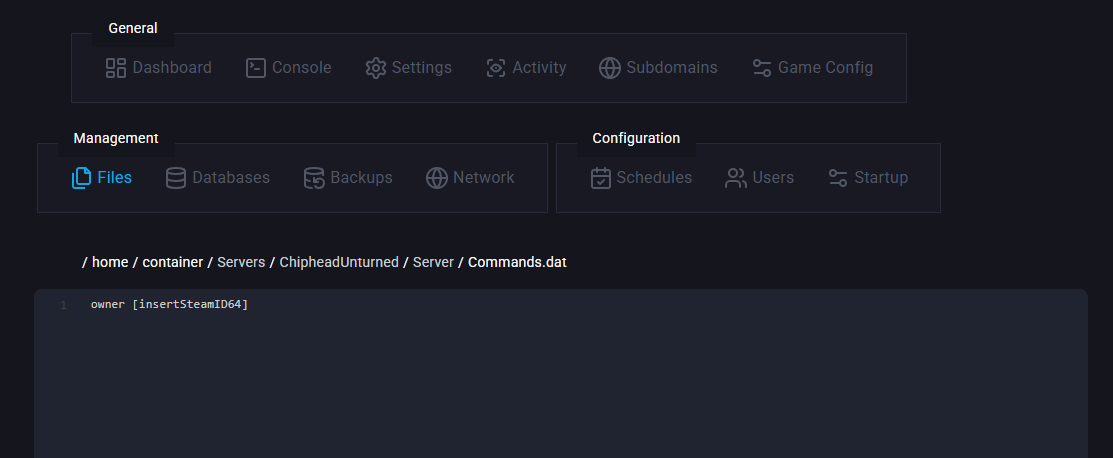
Task: Open the container breadcrumb folder
Action: pos(174,262)
